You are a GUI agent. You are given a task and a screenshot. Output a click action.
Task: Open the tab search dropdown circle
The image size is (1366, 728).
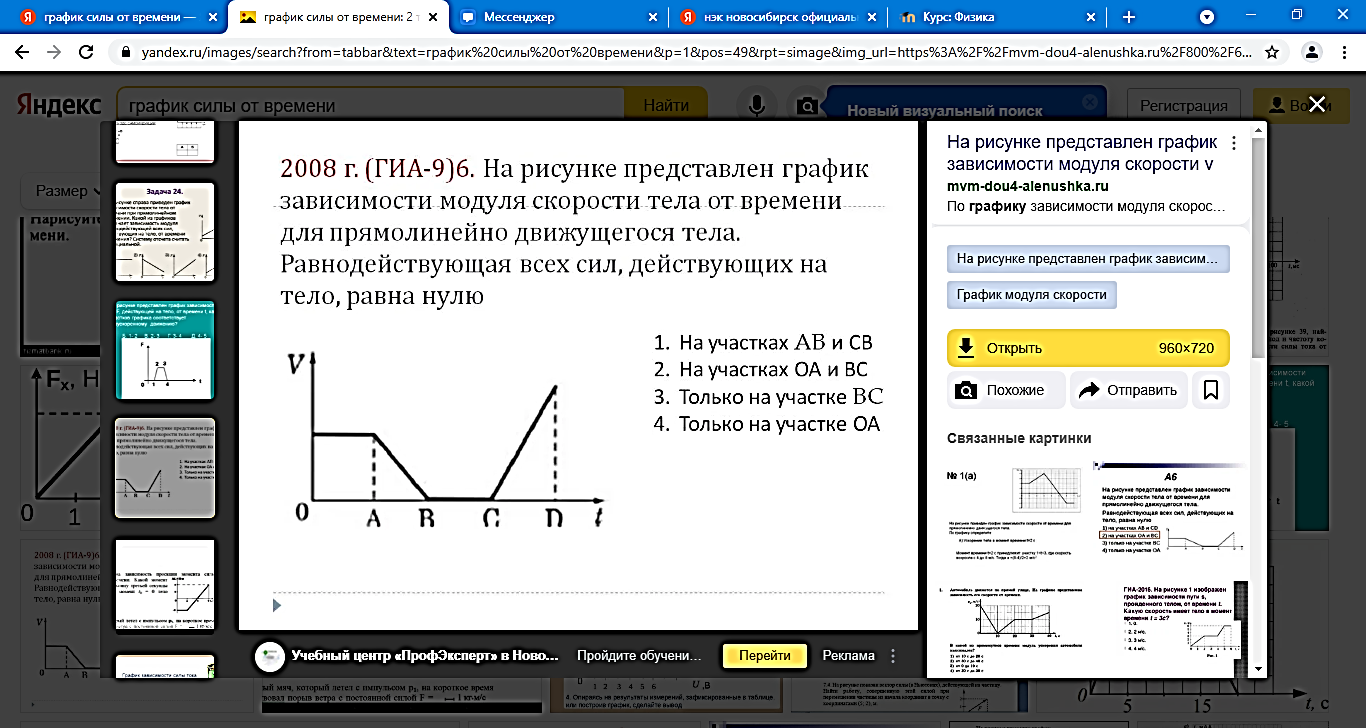(x=1207, y=17)
